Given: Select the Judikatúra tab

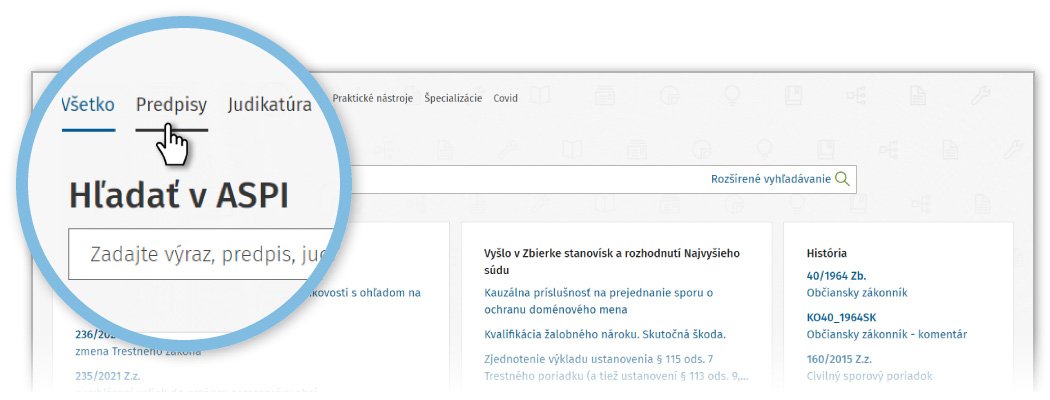Looking at the screenshot, I should point(269,104).
